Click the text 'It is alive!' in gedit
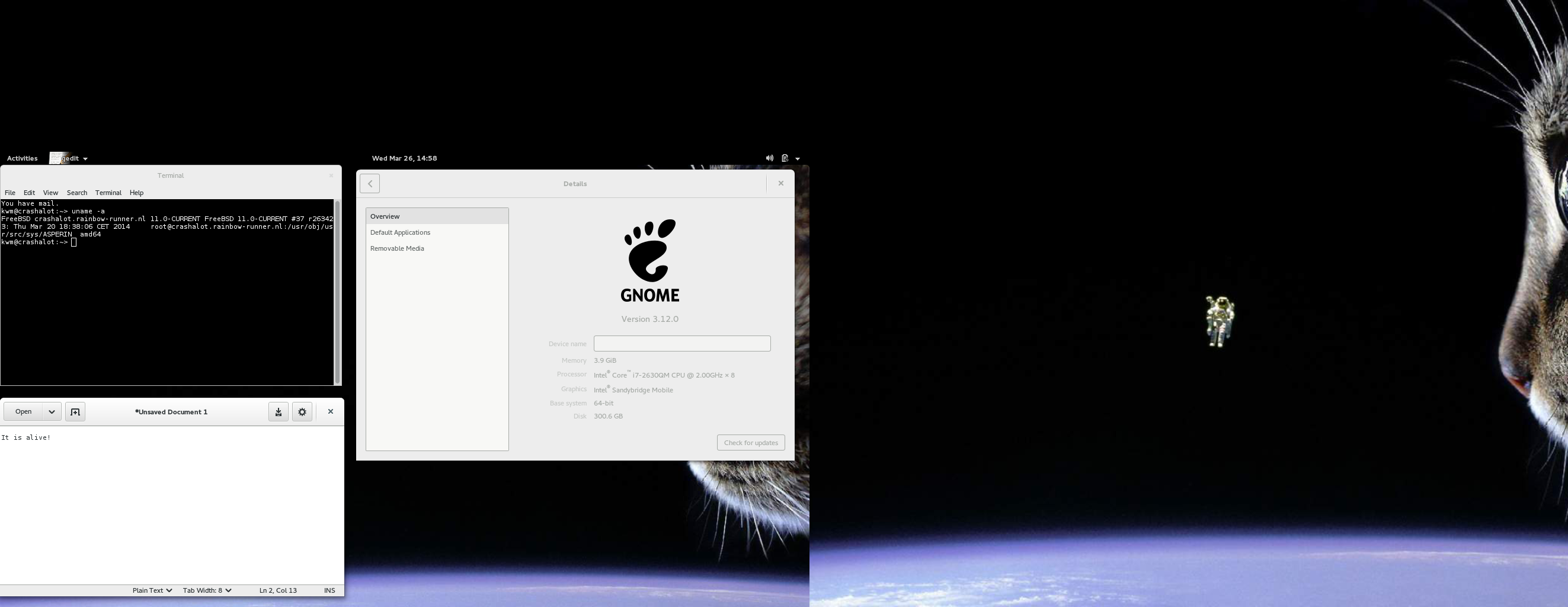The image size is (1568, 607). coord(26,437)
